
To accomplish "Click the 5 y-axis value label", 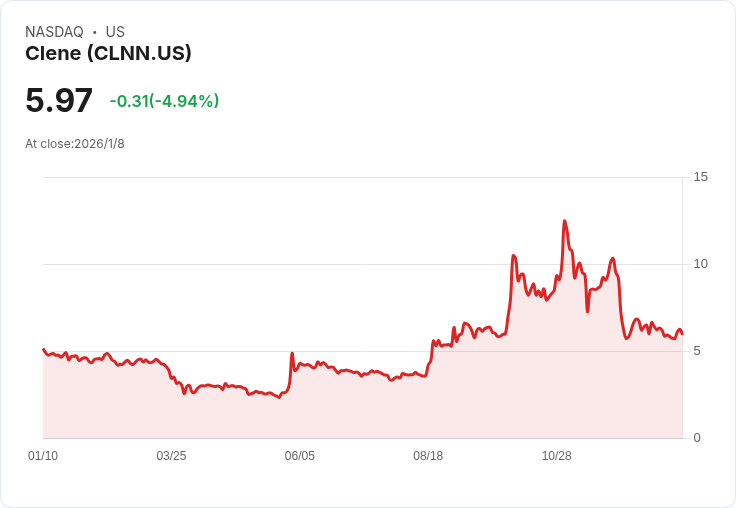I will point(697,351).
